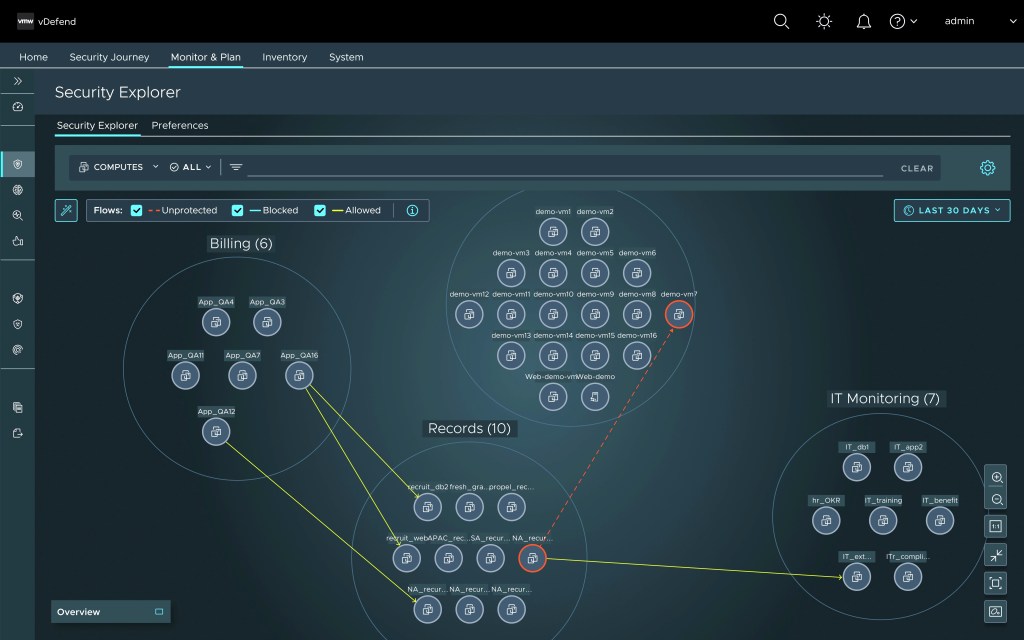Reset canvas zoom to 1:1
This screenshot has height=640, width=1024.
pos(995,526)
